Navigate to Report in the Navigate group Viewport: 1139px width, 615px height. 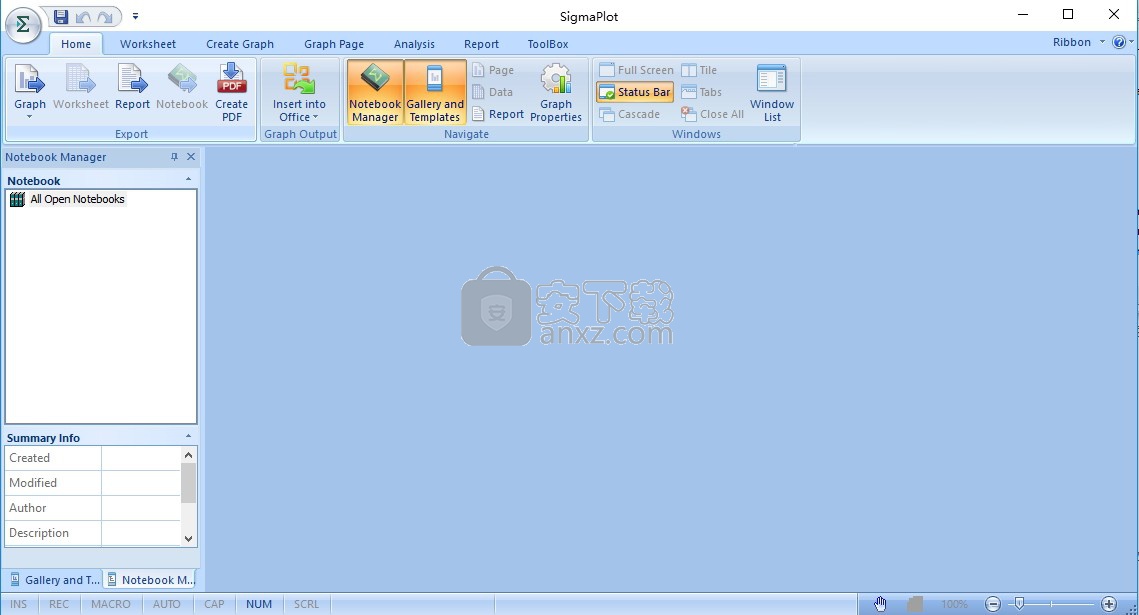(498, 114)
